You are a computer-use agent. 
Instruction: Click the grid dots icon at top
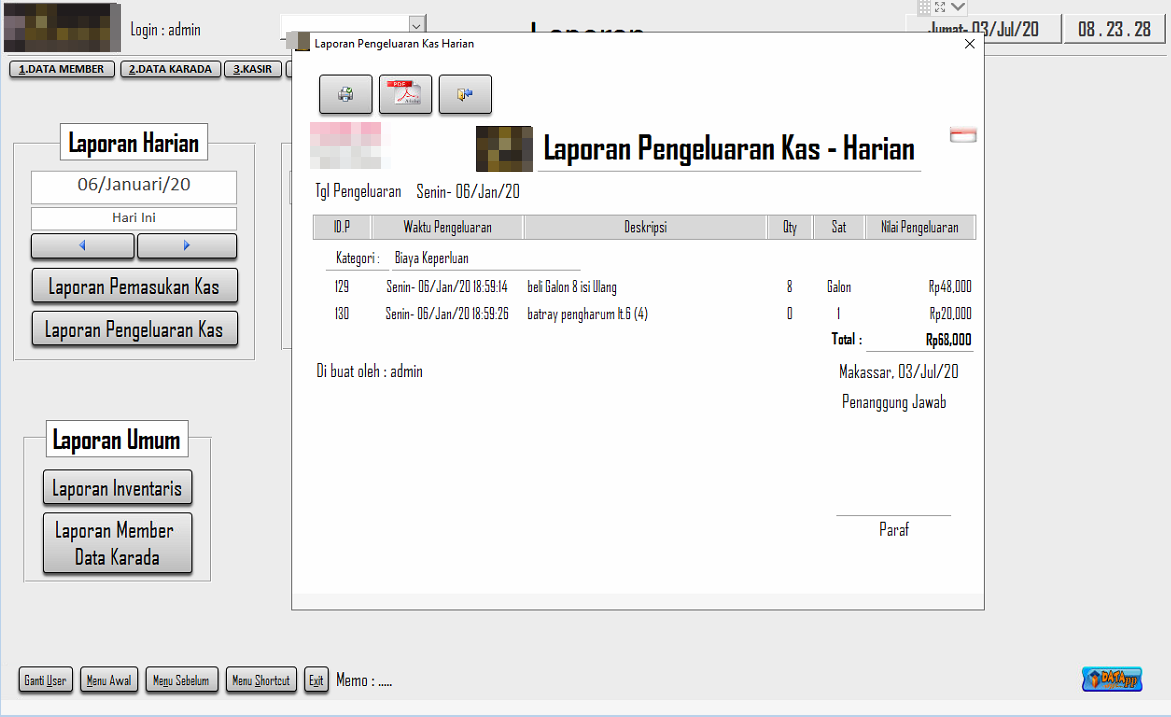[x=924, y=7]
